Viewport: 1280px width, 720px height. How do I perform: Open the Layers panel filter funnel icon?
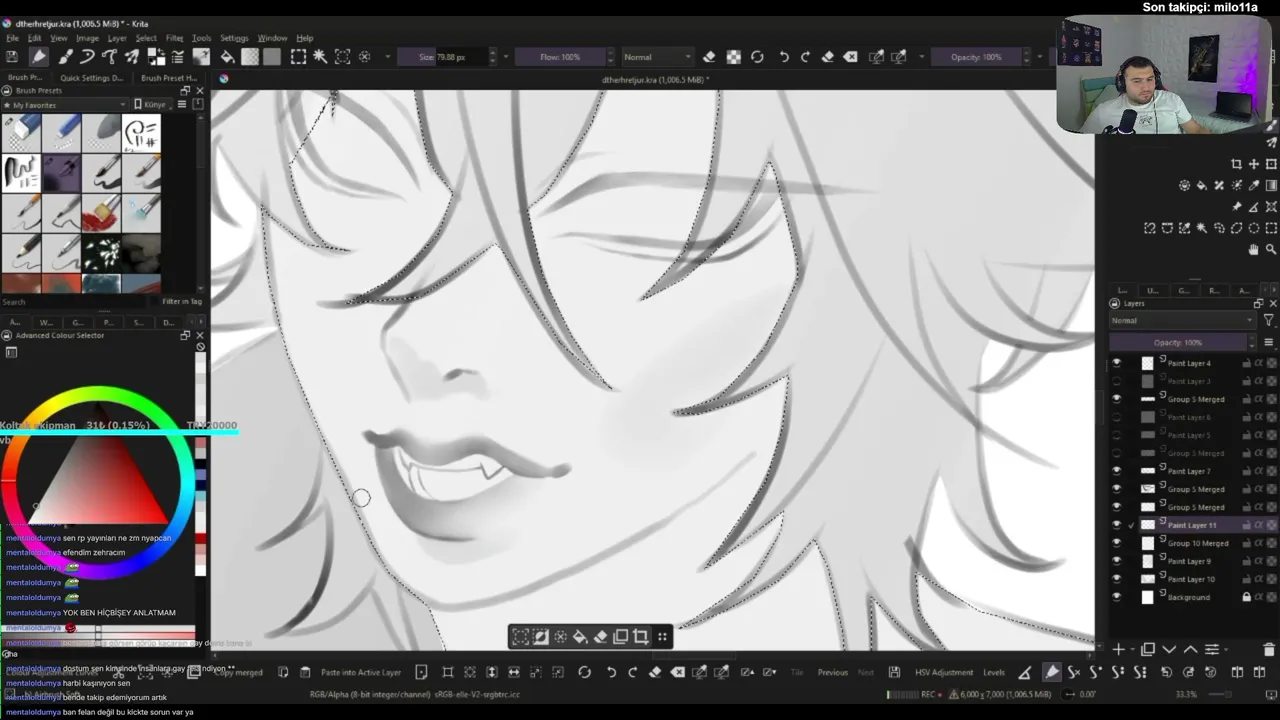pos(1269,320)
